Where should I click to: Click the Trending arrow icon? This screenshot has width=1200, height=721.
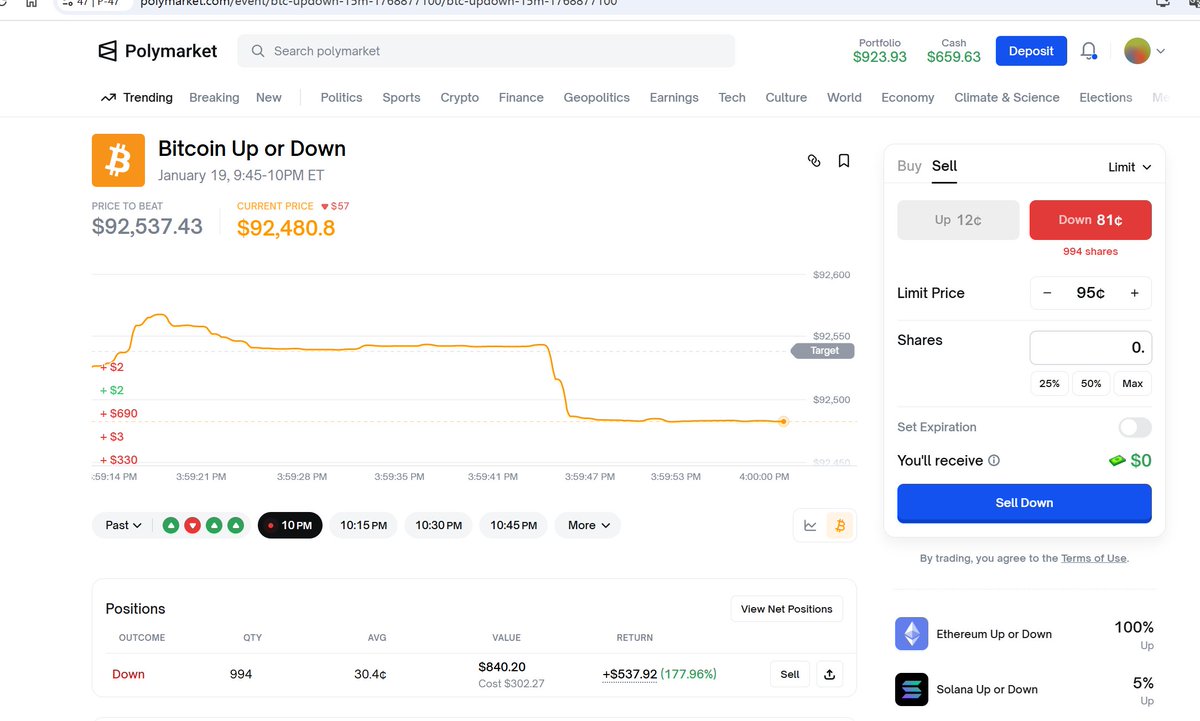tap(109, 98)
